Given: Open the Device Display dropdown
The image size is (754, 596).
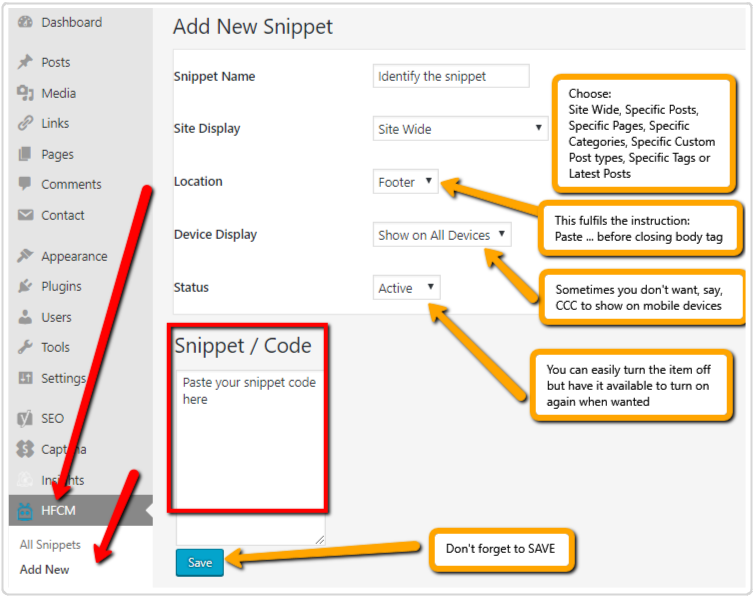Looking at the screenshot, I should click(442, 235).
